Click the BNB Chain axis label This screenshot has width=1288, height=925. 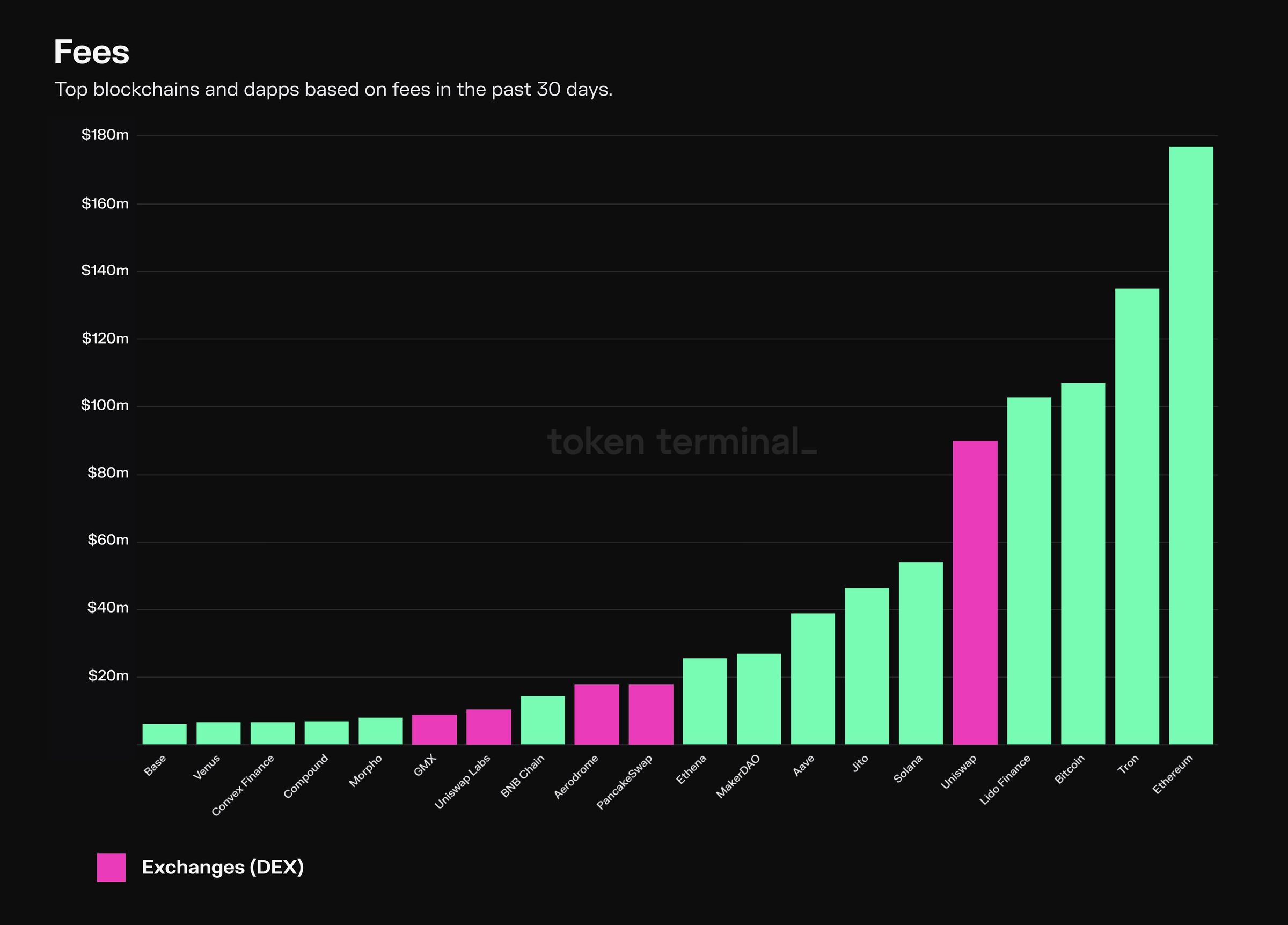[523, 776]
